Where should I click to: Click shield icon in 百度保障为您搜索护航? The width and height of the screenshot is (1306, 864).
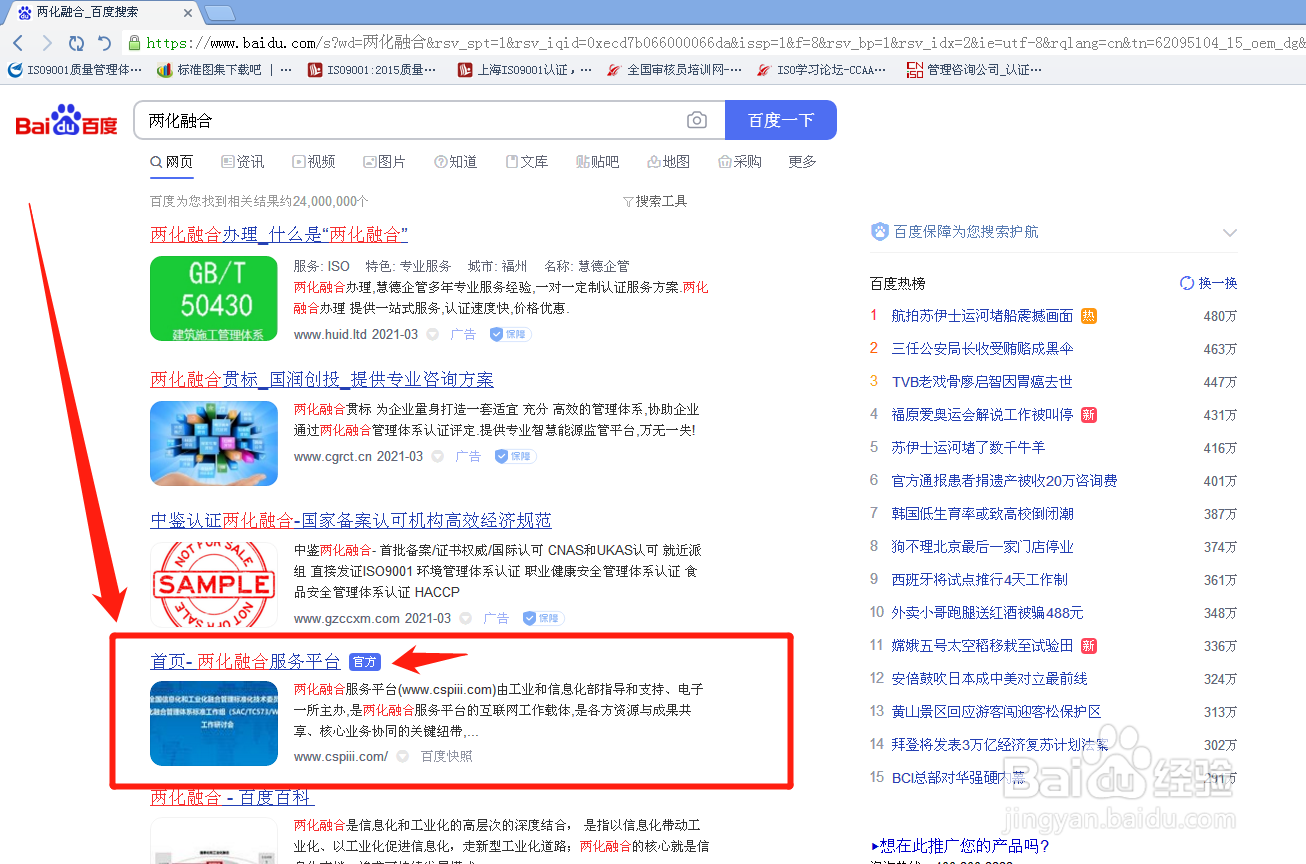[879, 232]
